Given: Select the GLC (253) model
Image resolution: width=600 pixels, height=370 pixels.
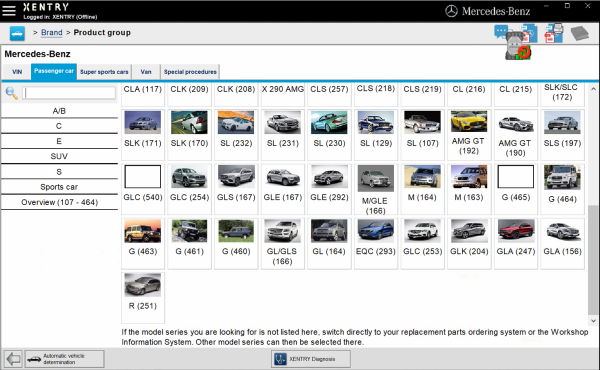Looking at the screenshot, I should pyautogui.click(x=422, y=243).
